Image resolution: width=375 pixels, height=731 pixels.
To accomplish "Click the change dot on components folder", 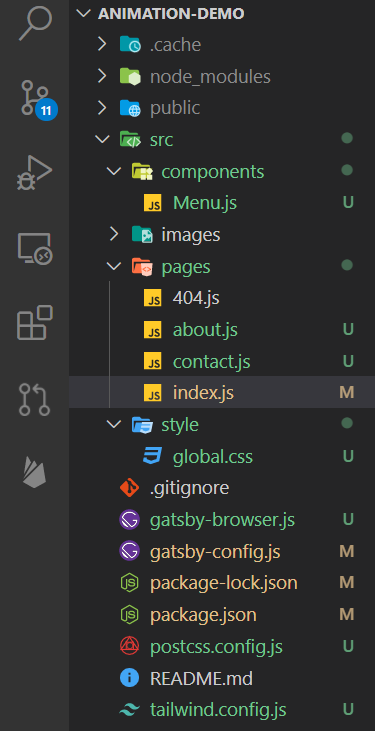I will coord(347,170).
